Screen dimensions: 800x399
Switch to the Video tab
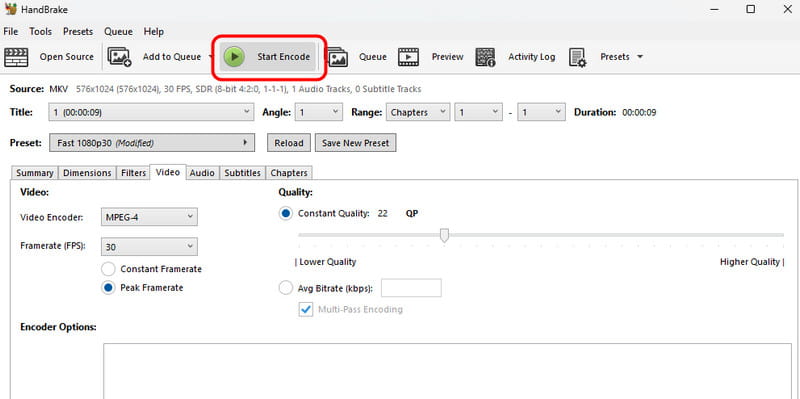tap(168, 172)
